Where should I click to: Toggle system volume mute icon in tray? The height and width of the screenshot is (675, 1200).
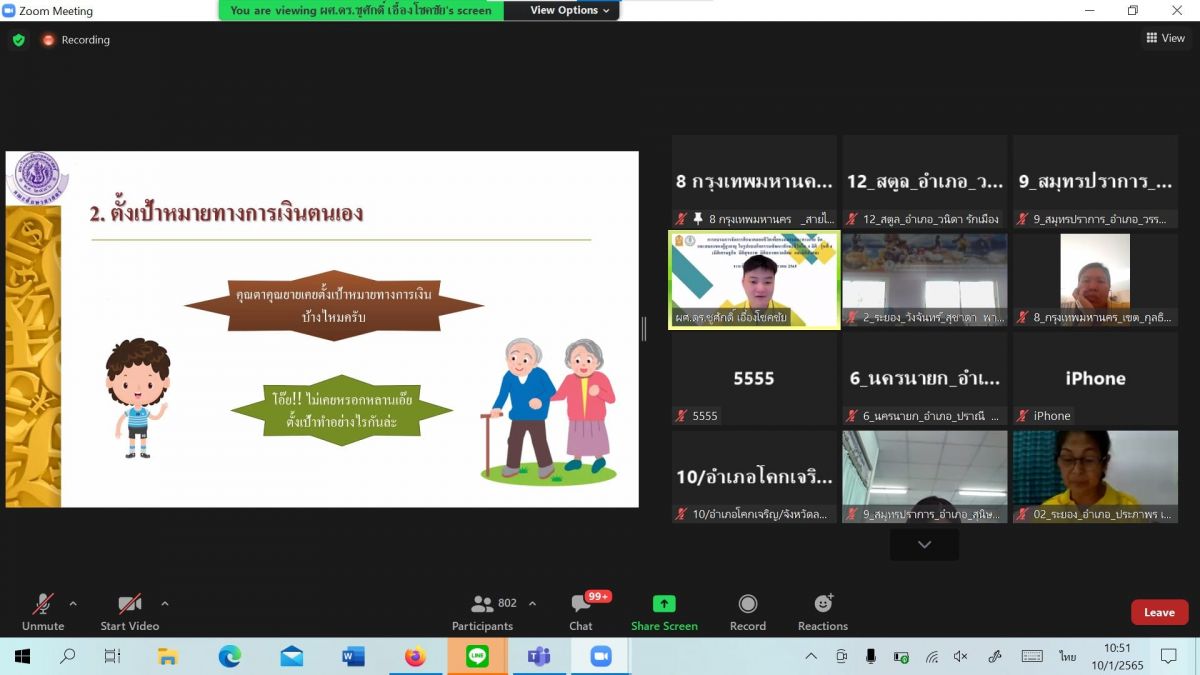click(x=960, y=656)
